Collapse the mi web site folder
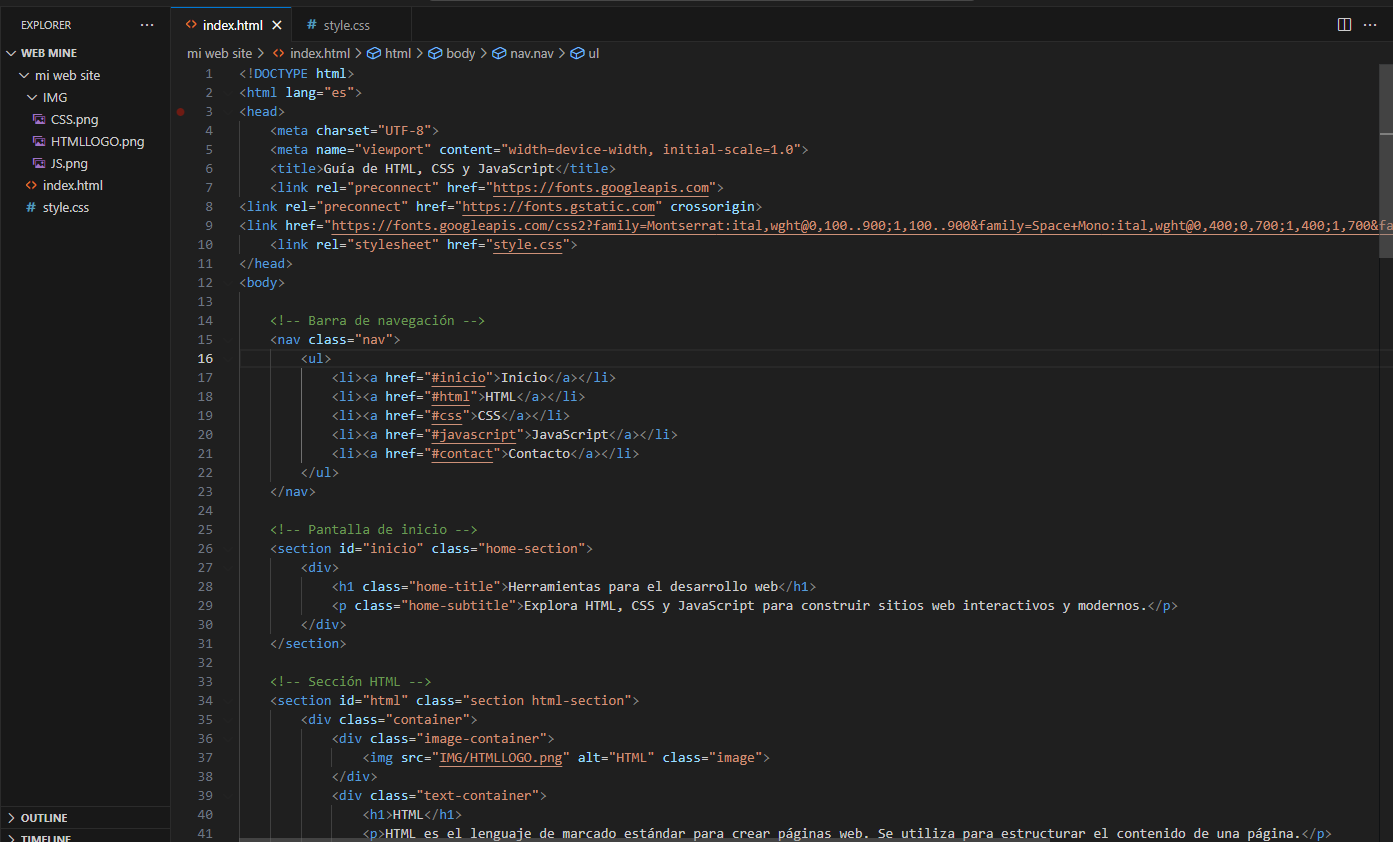 [x=25, y=75]
